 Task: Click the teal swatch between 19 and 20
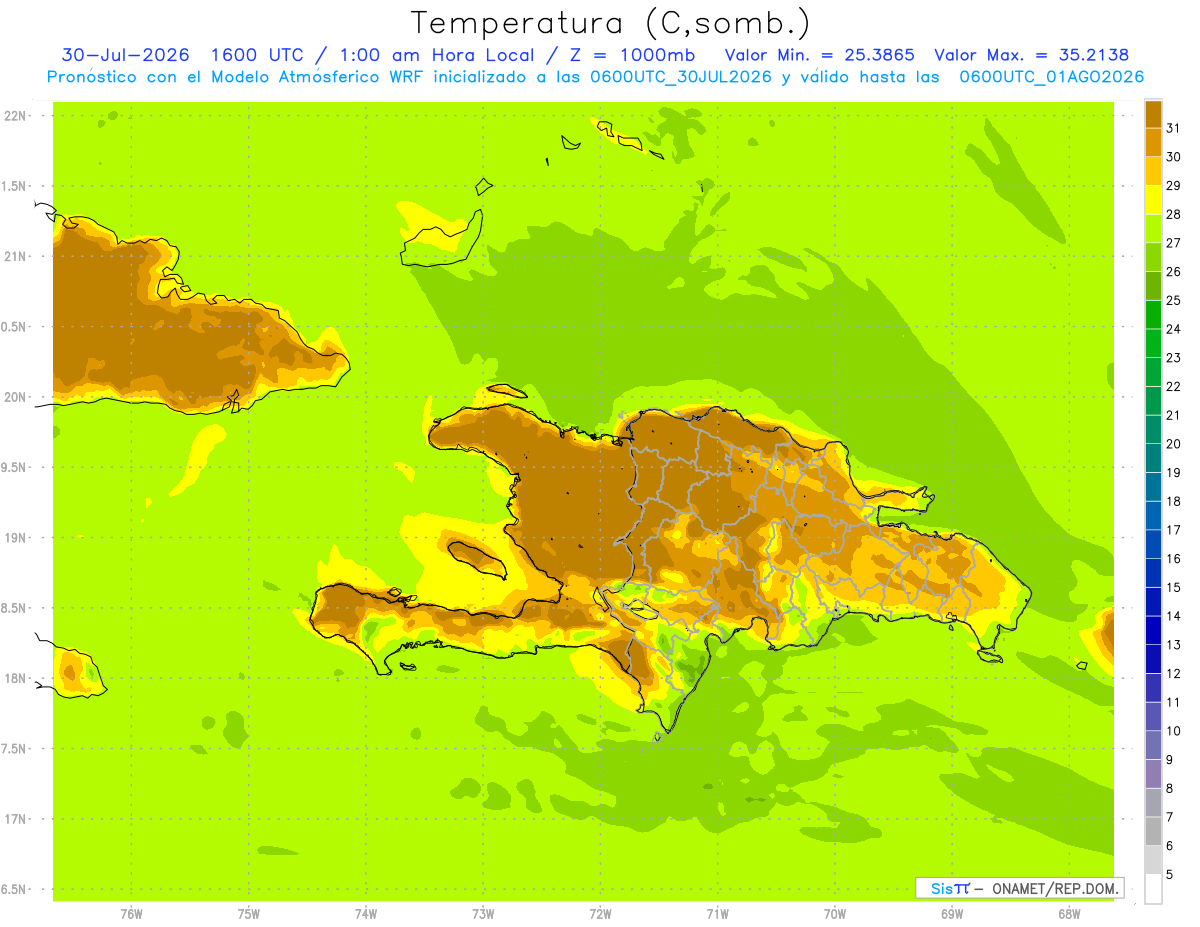(1153, 458)
